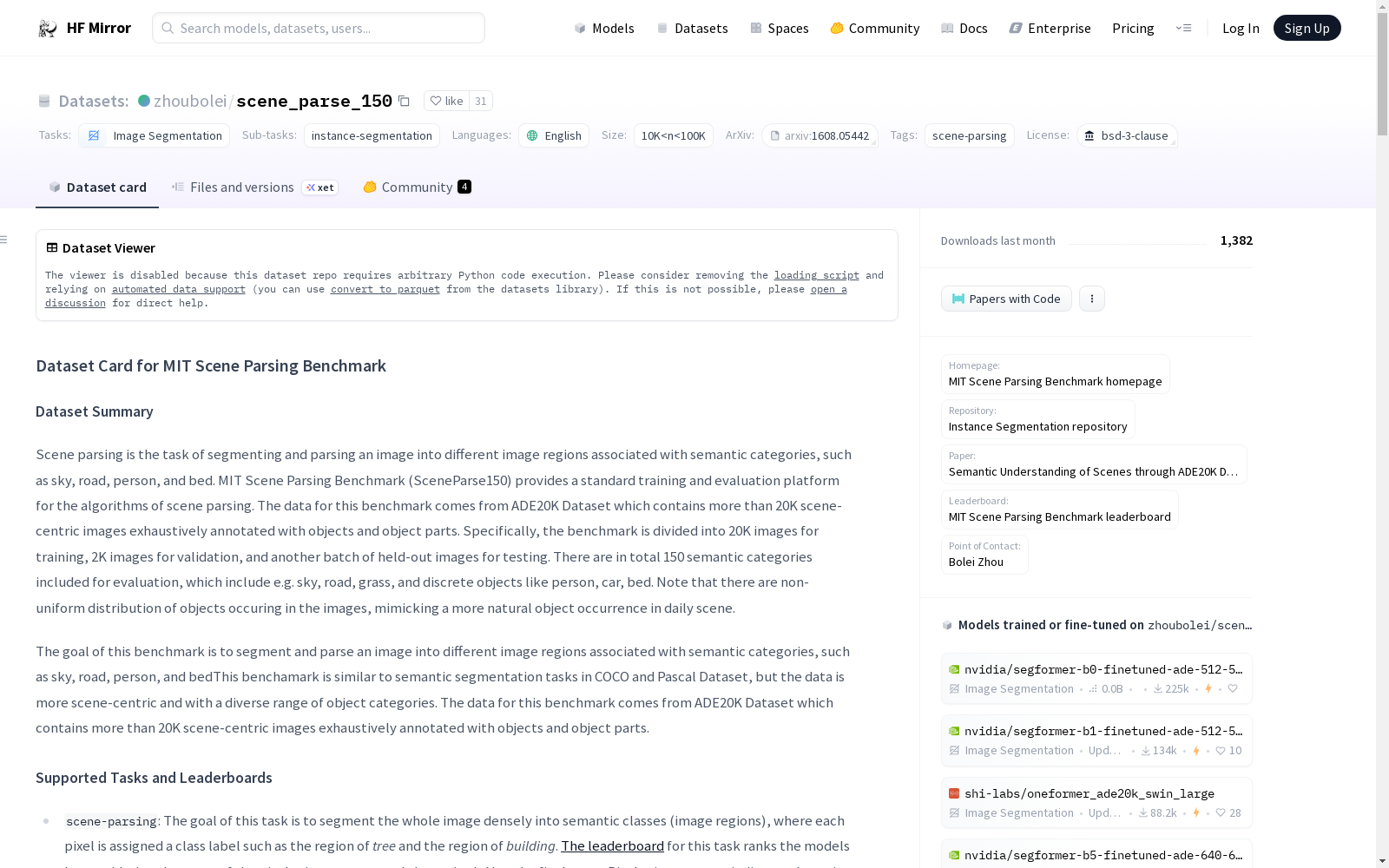
Task: Go to Spaces
Action: (780, 28)
